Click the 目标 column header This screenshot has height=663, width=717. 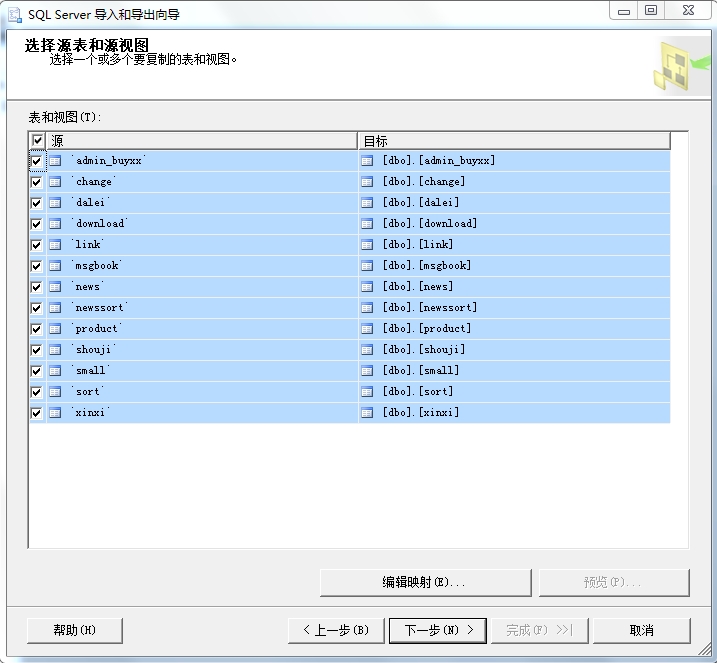coord(512,141)
